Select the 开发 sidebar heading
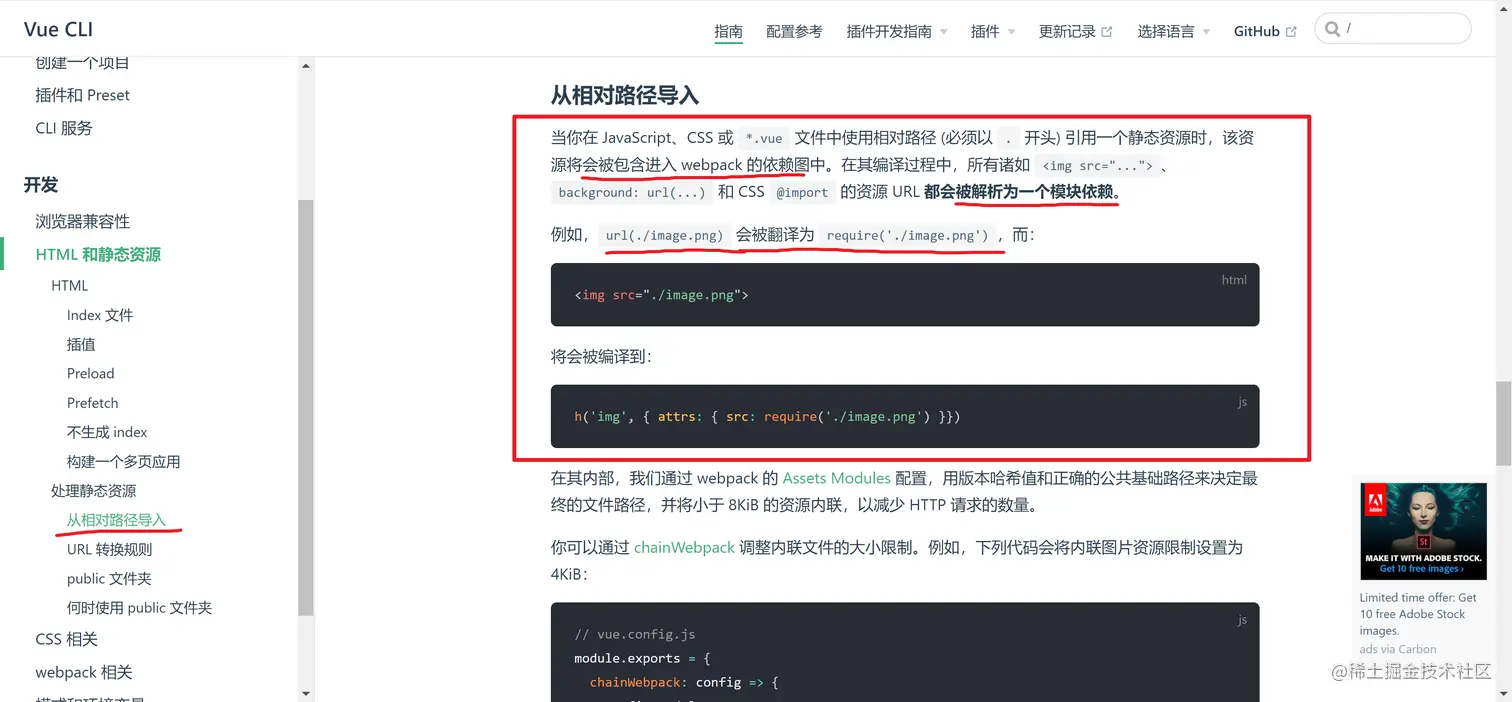 [x=41, y=184]
